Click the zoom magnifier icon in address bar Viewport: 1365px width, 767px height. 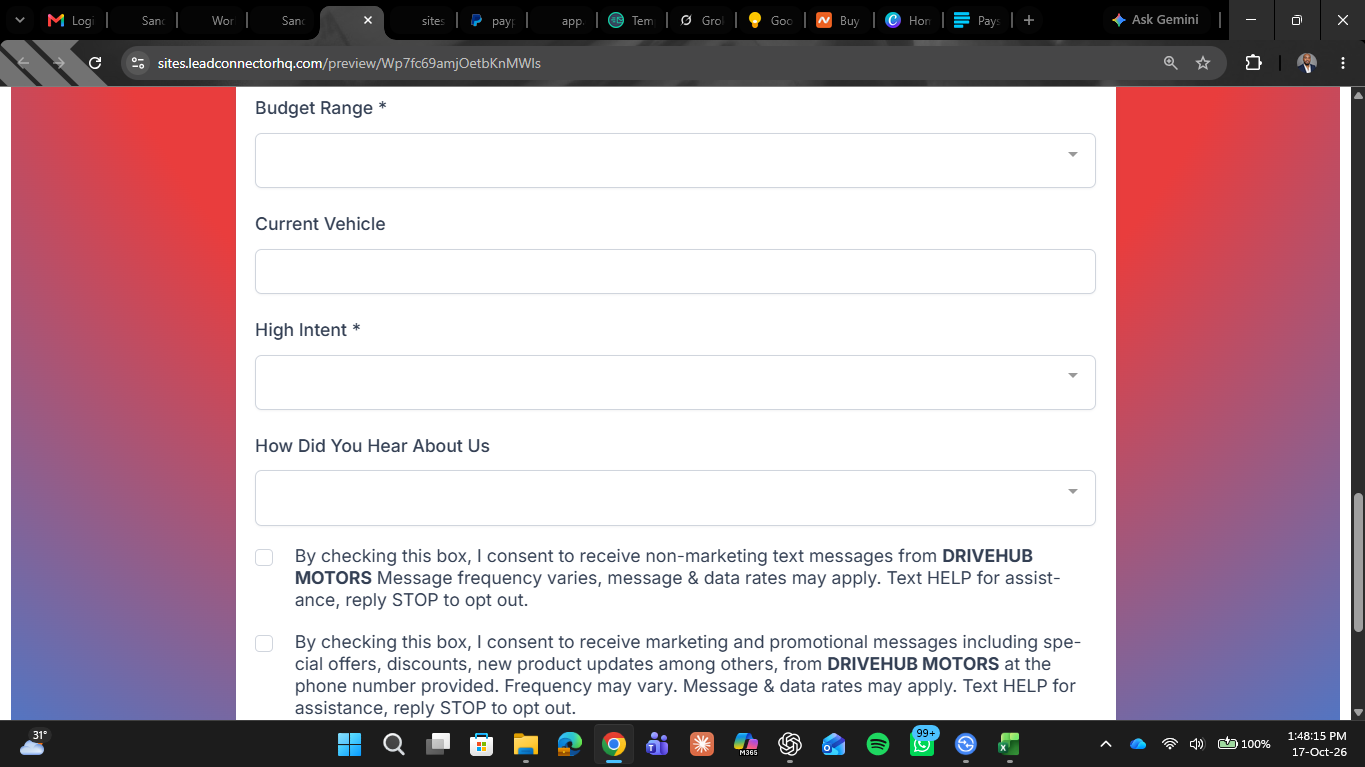(1170, 63)
